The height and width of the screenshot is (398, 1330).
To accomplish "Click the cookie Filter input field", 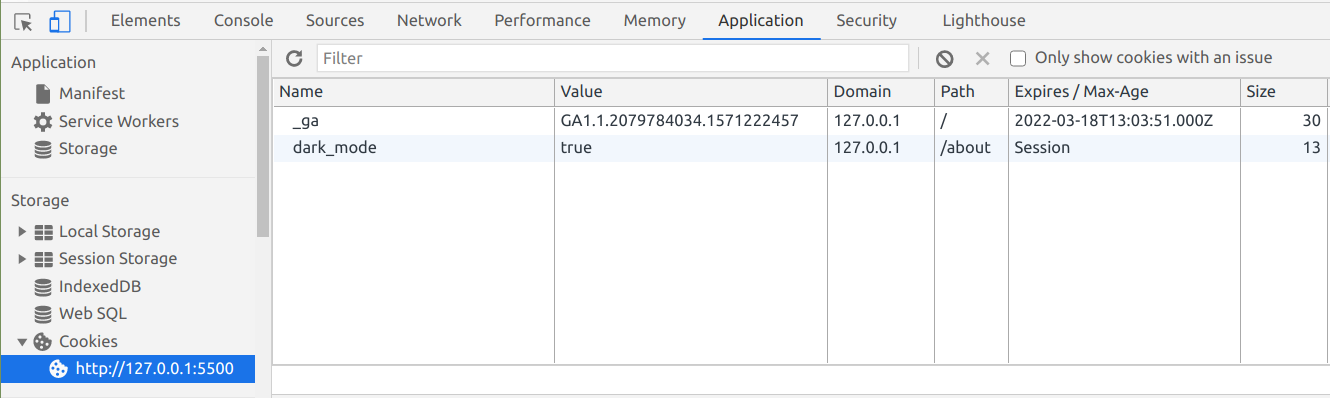I will [612, 58].
